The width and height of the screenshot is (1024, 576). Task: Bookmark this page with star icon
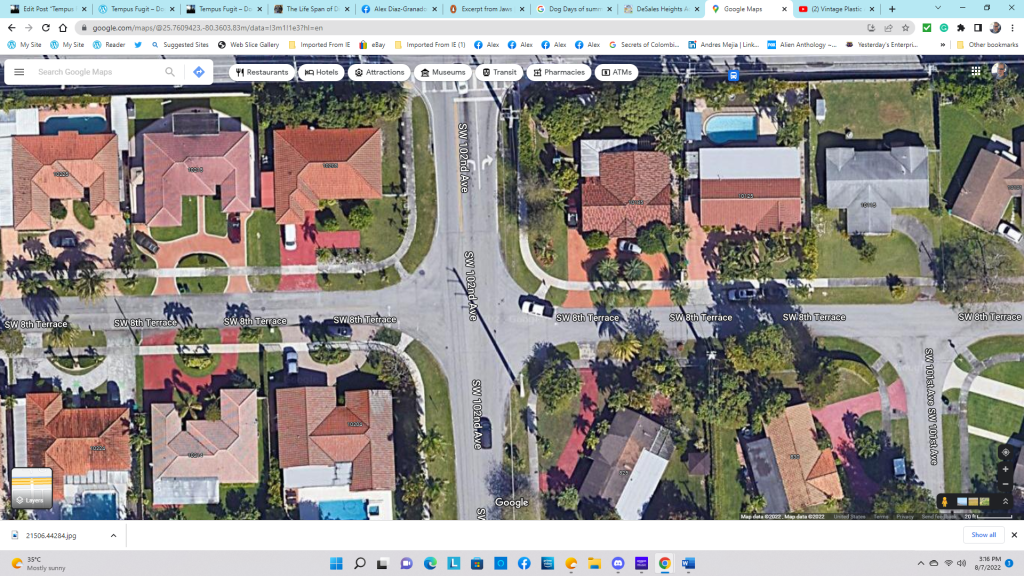tap(905, 28)
